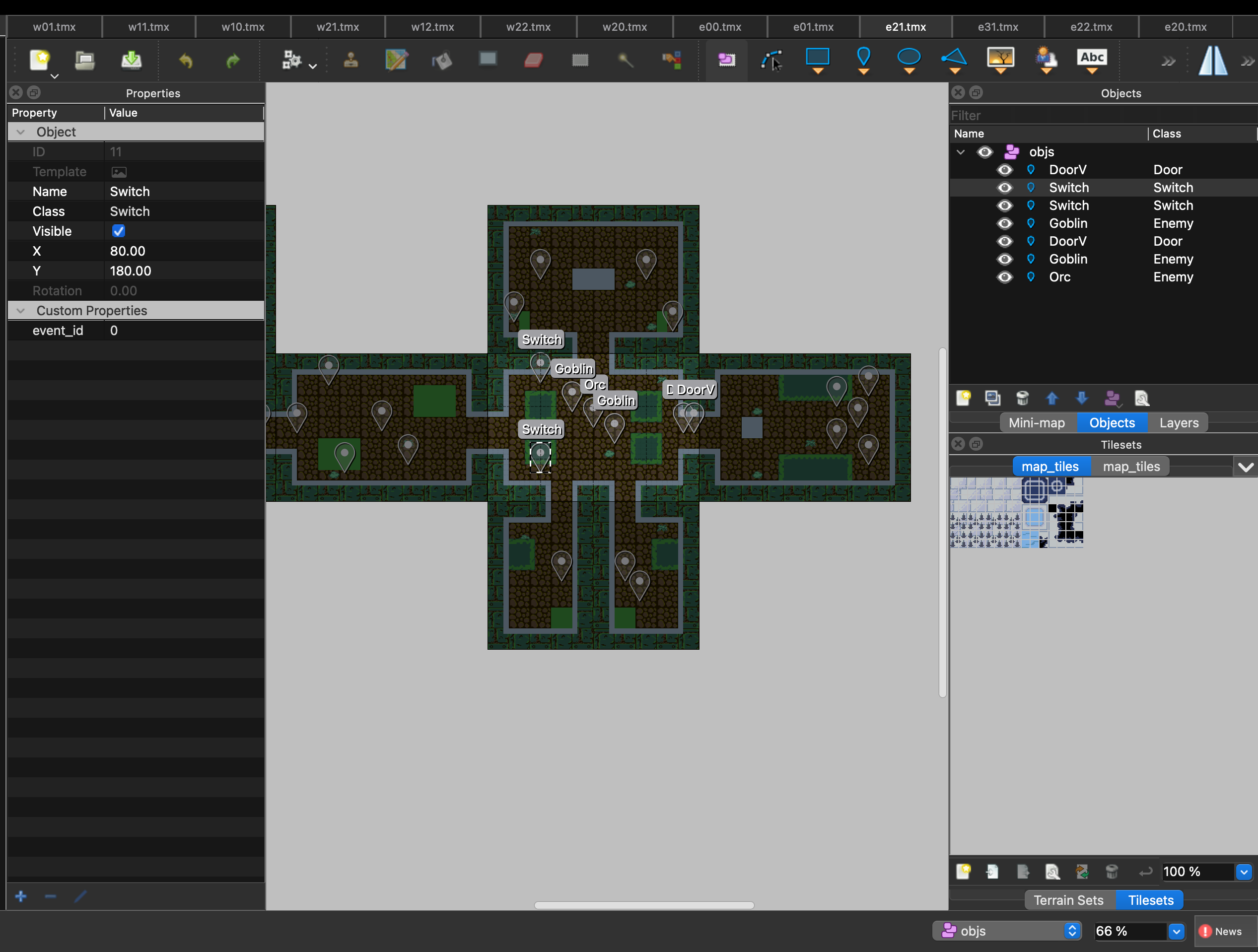Switch to Terrain Sets view
The width and height of the screenshot is (1258, 952).
(x=1069, y=900)
